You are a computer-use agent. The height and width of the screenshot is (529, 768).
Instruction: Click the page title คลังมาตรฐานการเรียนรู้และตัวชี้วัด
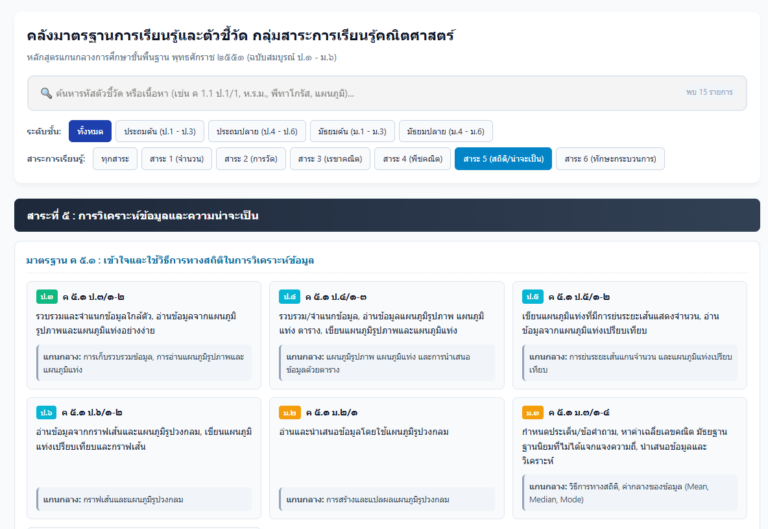tap(240, 35)
